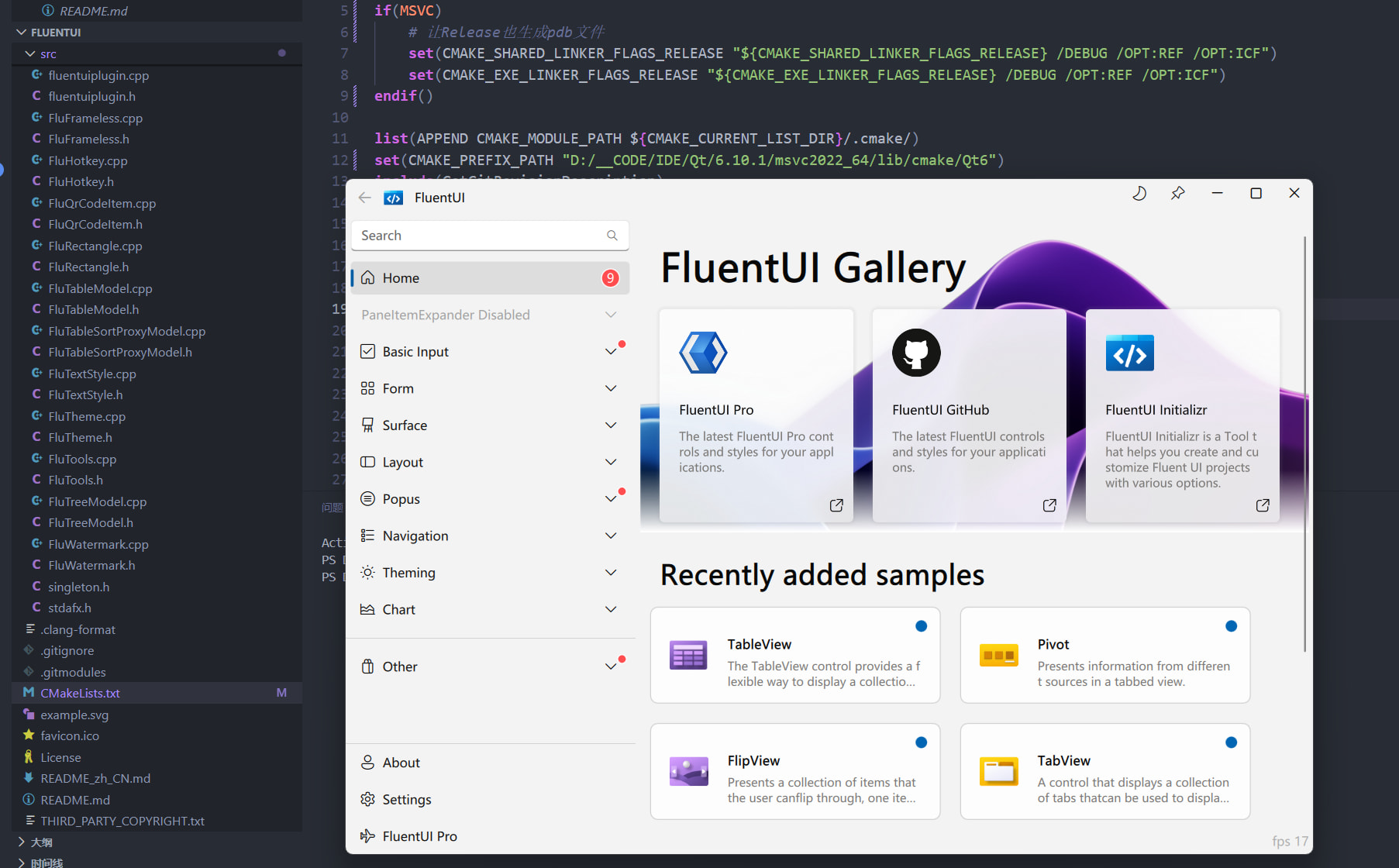
Task: Open the FluentUI Pro sidebar item
Action: tap(490, 836)
